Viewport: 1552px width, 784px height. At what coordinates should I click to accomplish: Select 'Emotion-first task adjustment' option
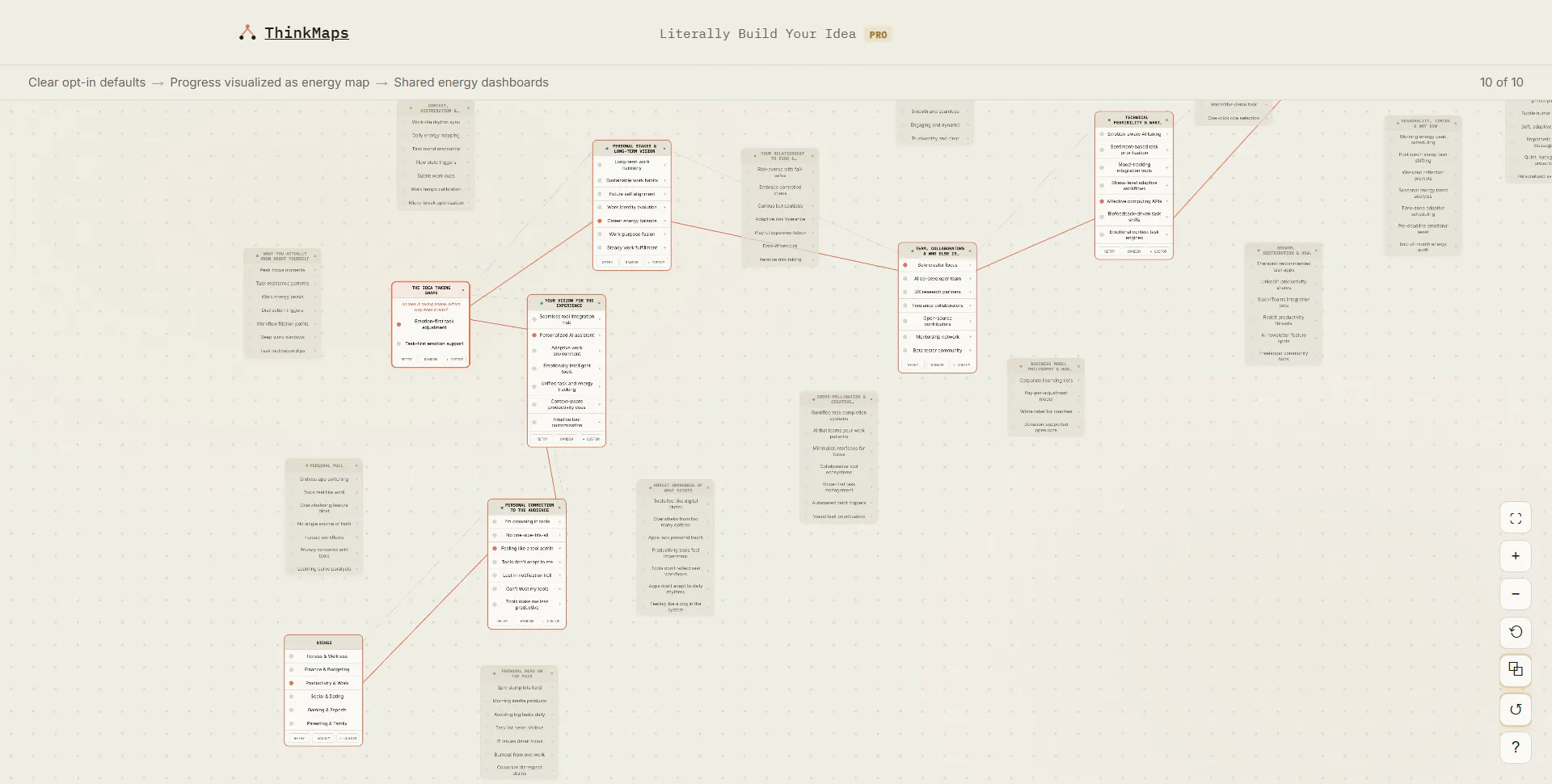[399, 324]
